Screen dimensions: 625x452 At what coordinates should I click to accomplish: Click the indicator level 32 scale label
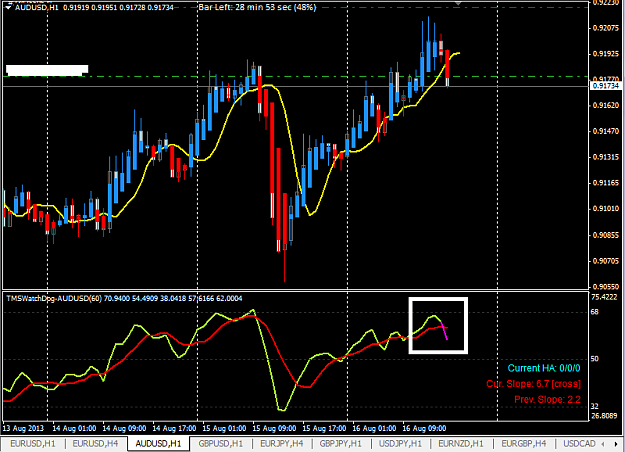pos(594,406)
